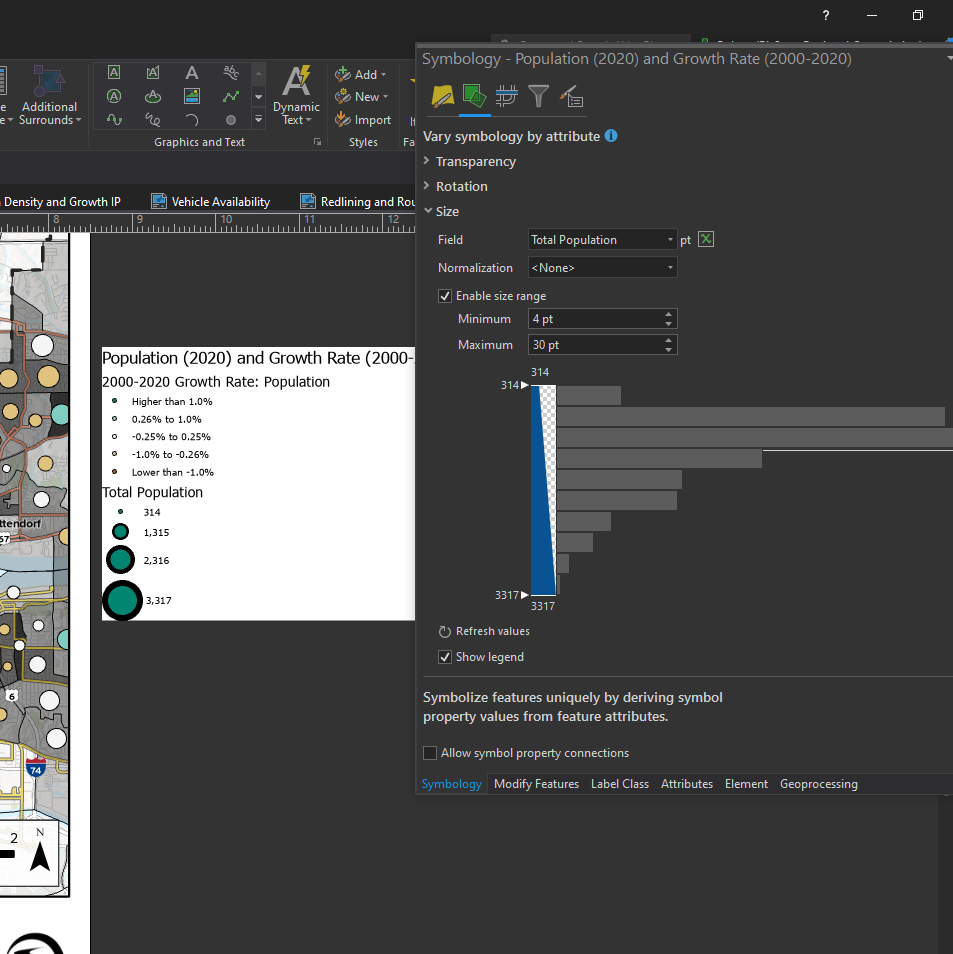Increment the Maximum size value with its up stepper
This screenshot has height=954, width=953.
click(668, 340)
